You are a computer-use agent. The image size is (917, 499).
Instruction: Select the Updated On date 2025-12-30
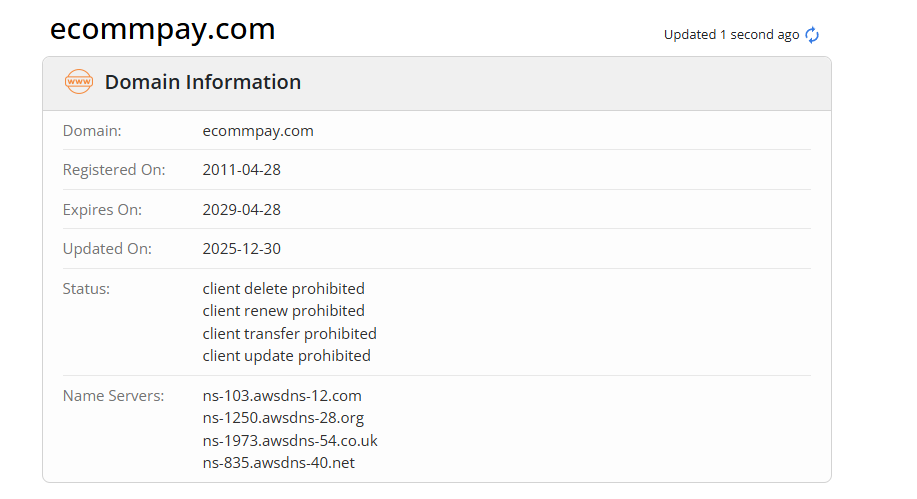click(x=241, y=249)
